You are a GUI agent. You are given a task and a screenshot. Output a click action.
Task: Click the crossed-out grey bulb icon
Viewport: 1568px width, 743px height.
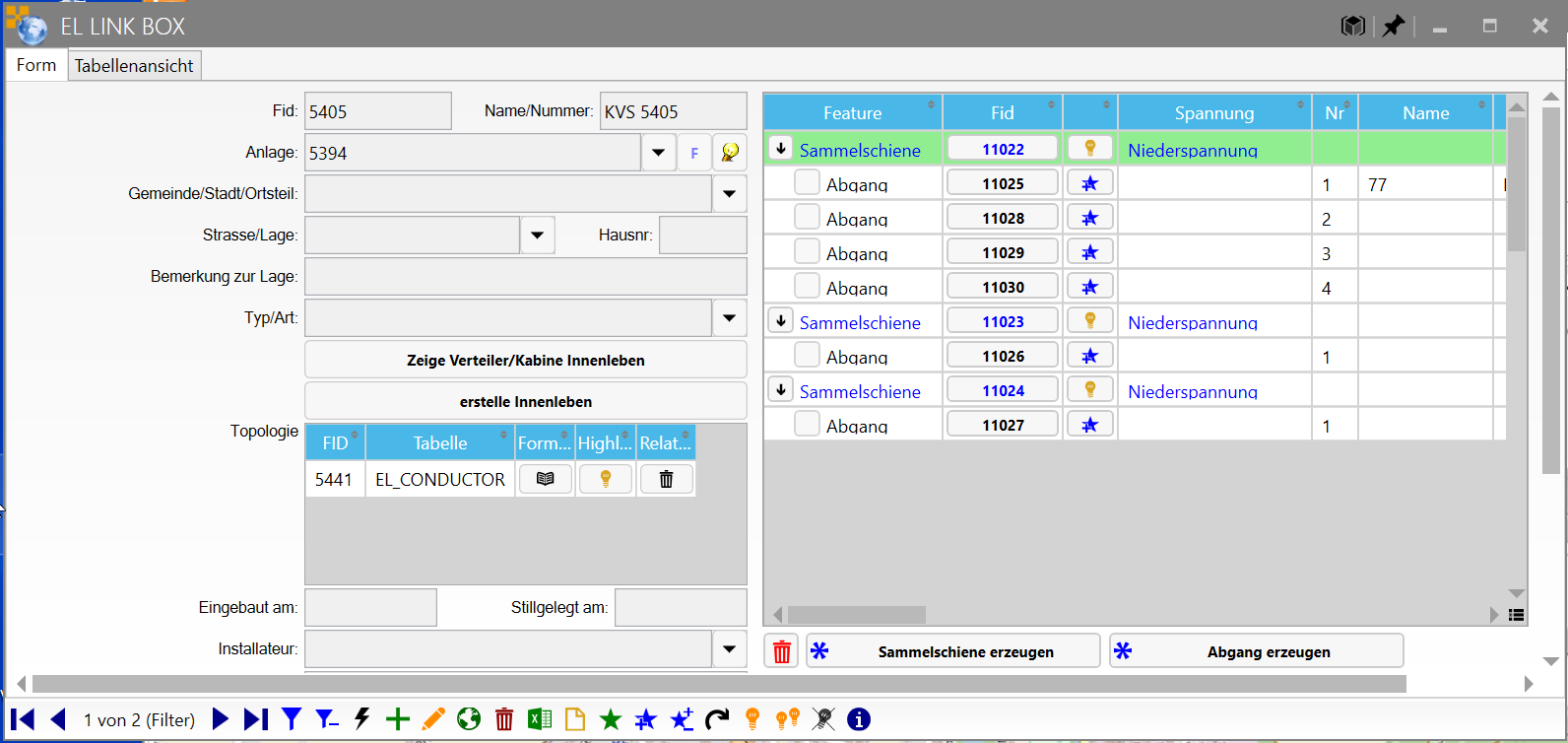tap(823, 719)
